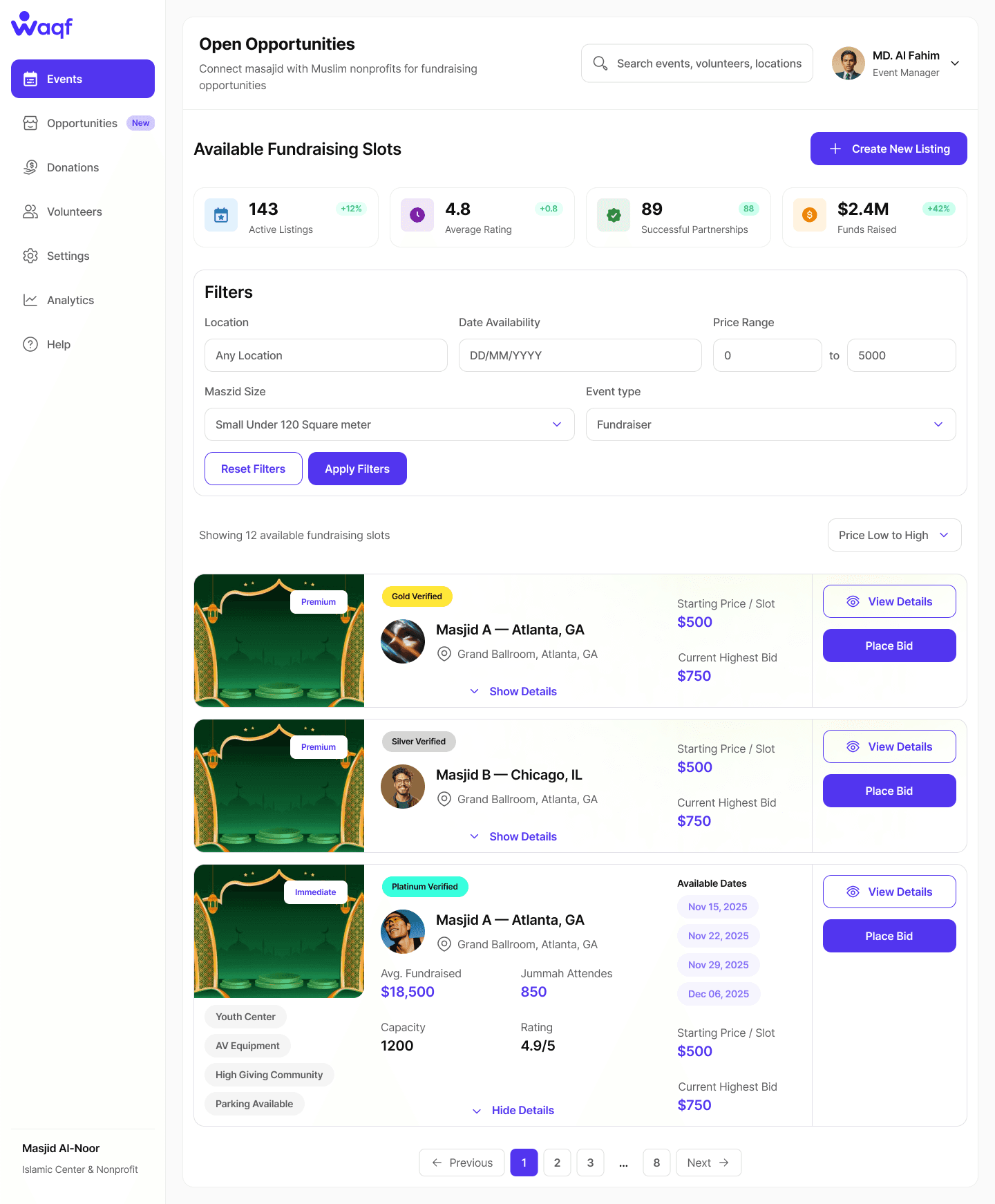Place Bid on Platinum Verified listing

(889, 936)
